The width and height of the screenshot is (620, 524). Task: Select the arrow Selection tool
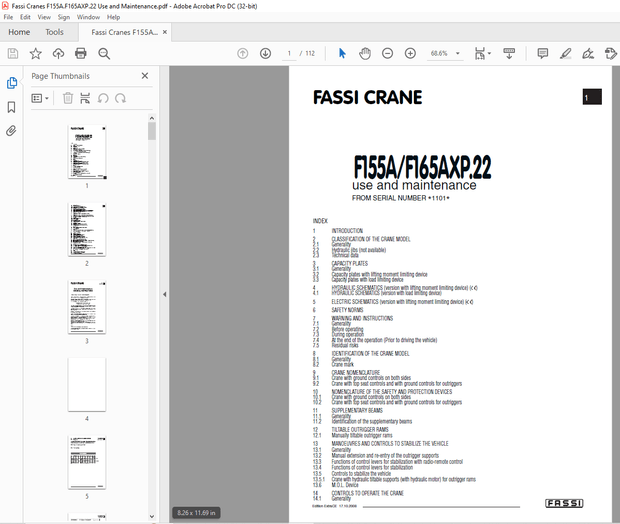click(x=342, y=53)
